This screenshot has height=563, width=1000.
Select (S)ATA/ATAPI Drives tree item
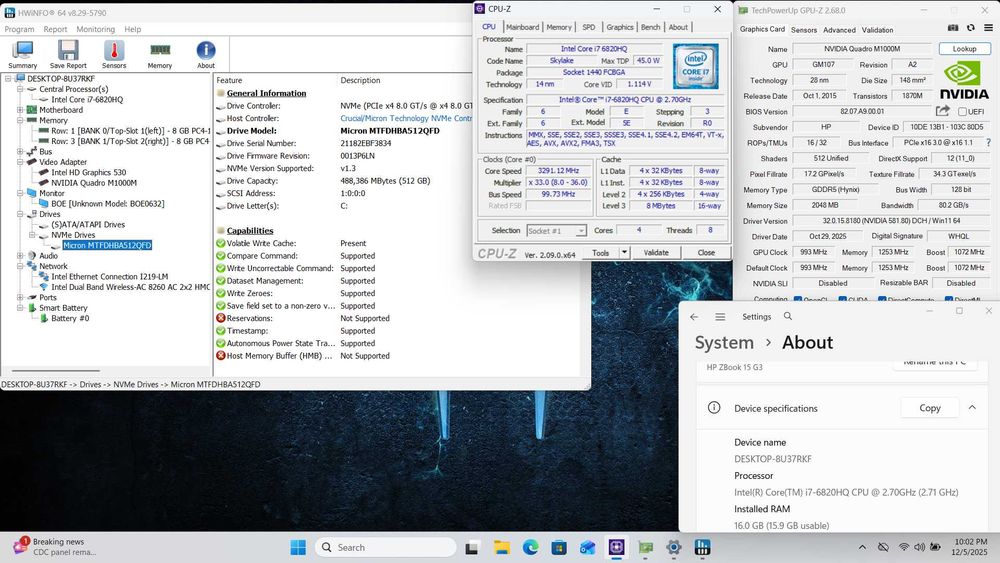88,224
